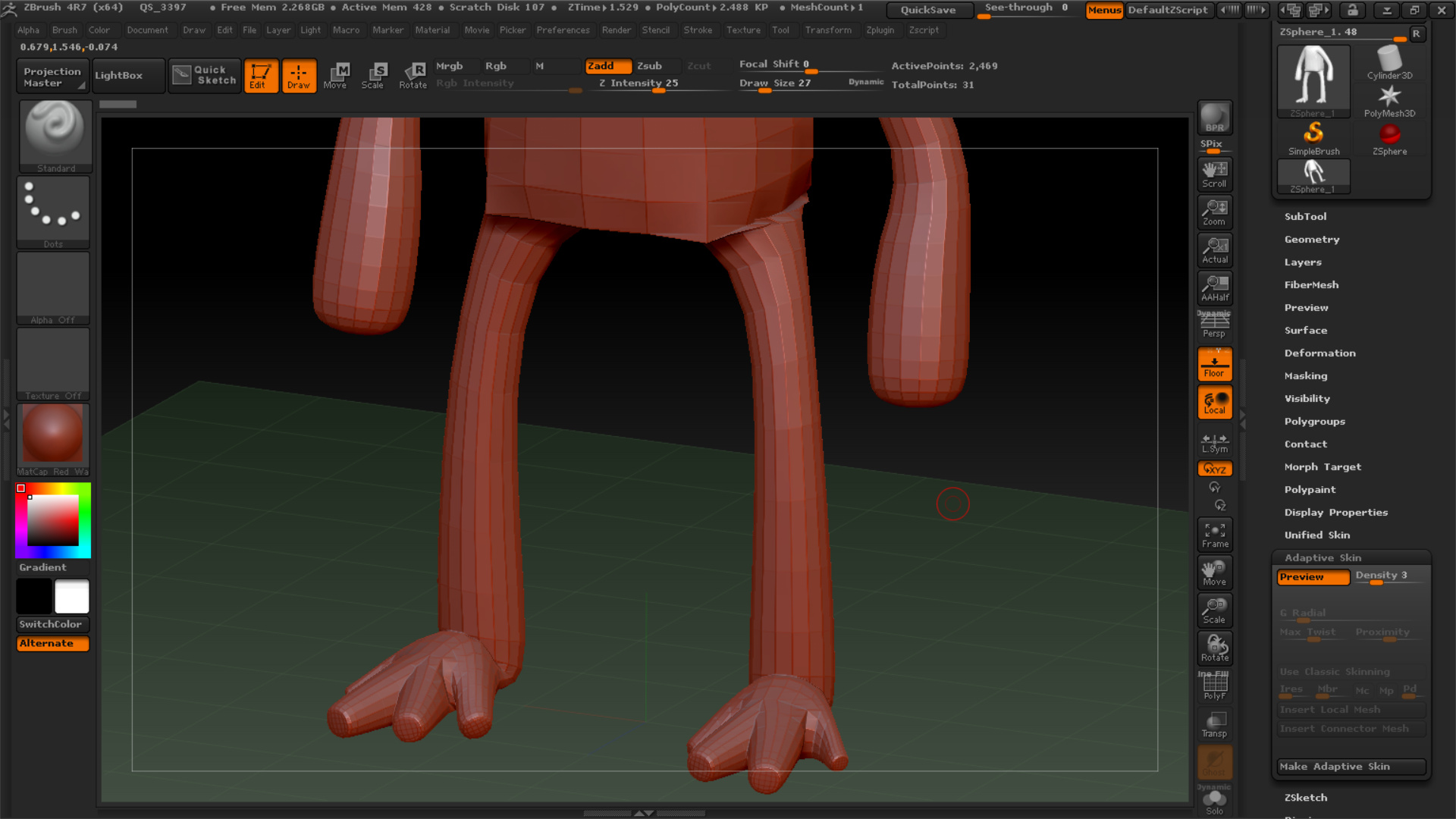This screenshot has width=1456, height=819.
Task: Click the Frame mesh icon
Action: 1214,533
